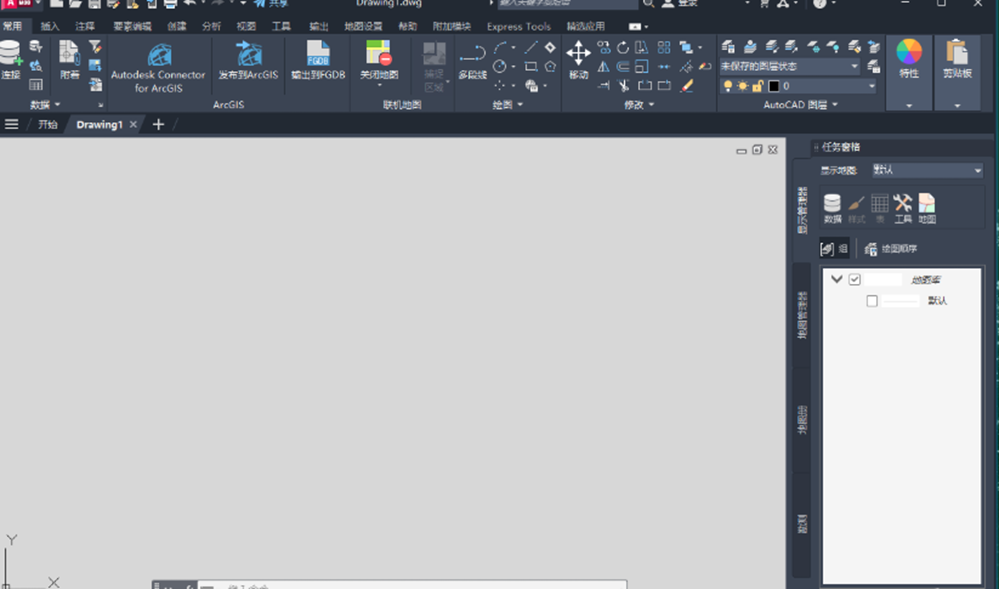Open the 连接 data connect tool
Viewport: 999px width, 589px height.
(10, 59)
